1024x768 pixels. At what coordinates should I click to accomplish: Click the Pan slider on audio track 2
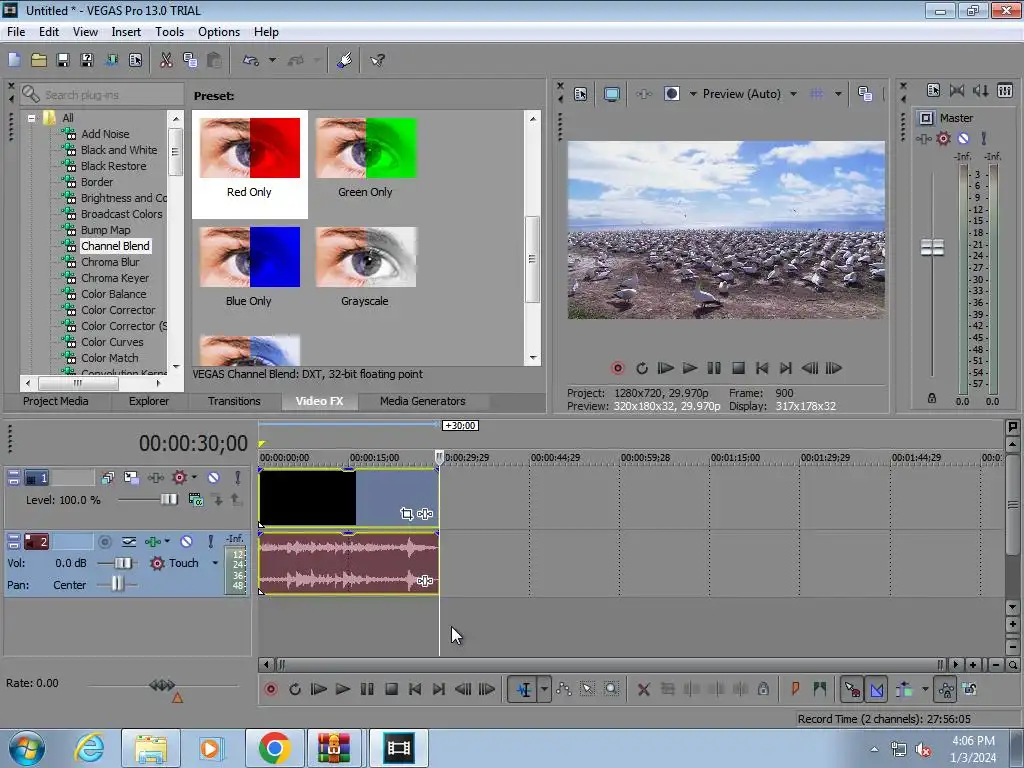[117, 584]
